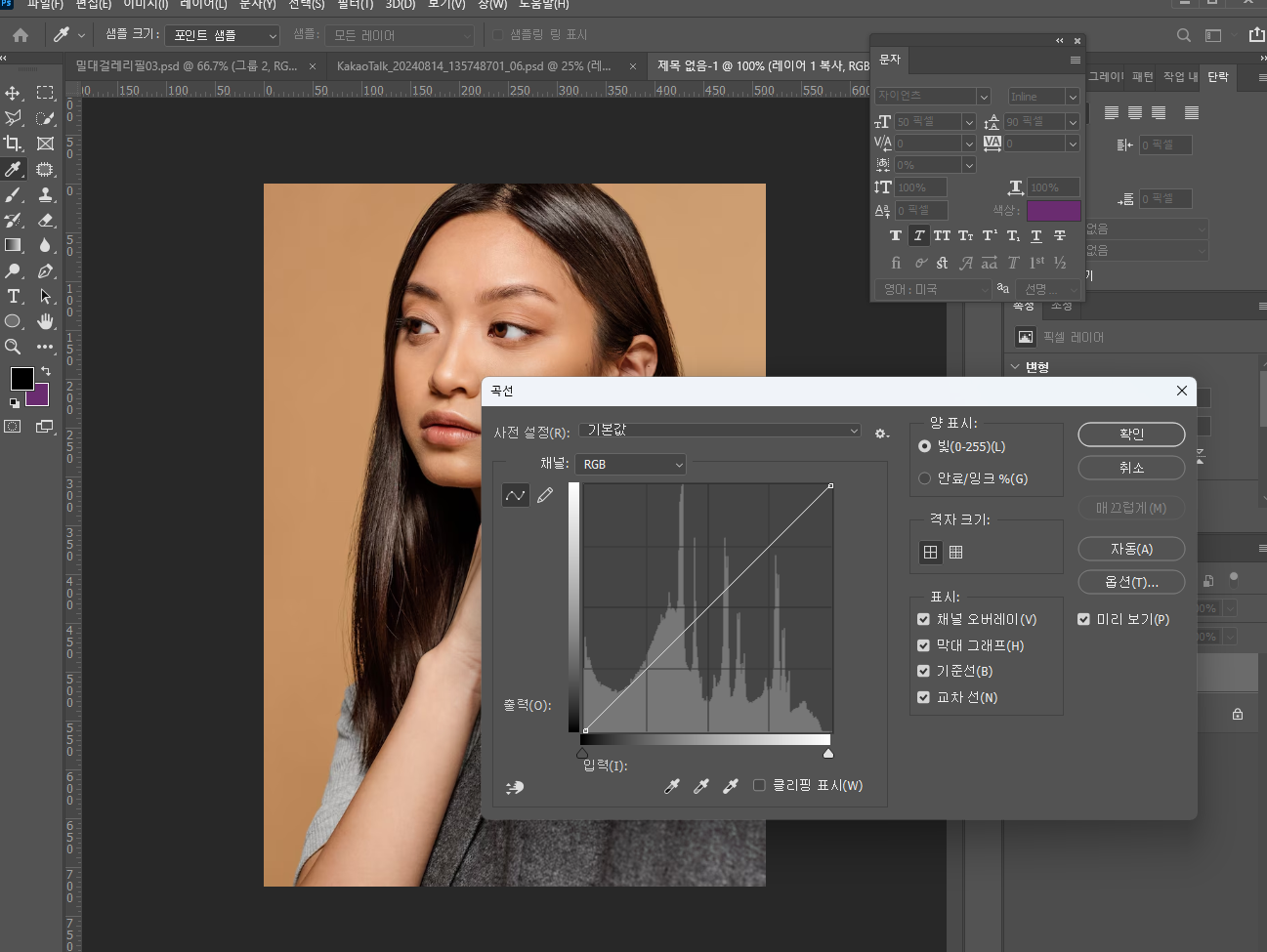Open the font size dropdown arrow
1267x952 pixels.
pyautogui.click(x=969, y=122)
